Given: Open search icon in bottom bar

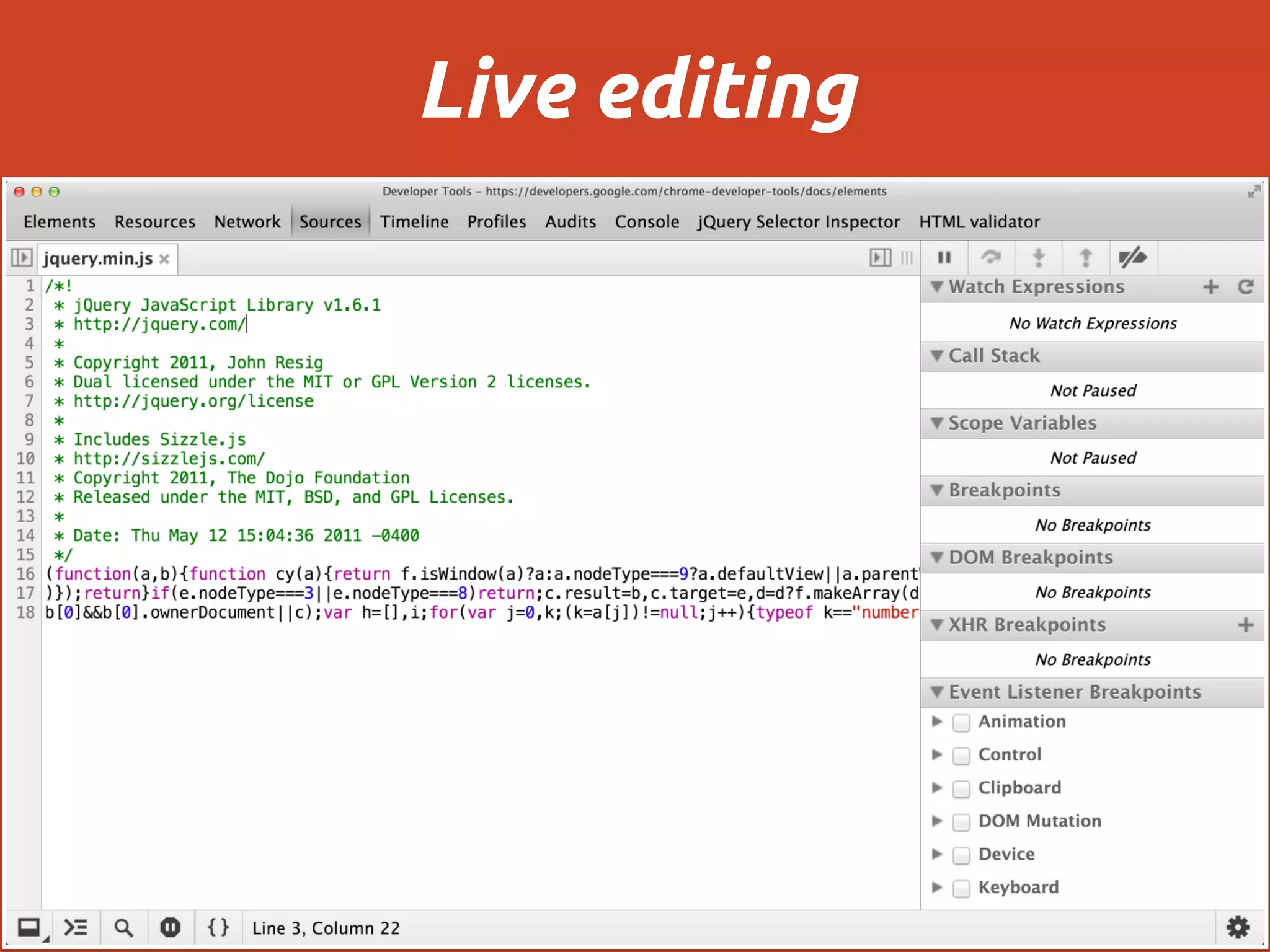Looking at the screenshot, I should (123, 928).
